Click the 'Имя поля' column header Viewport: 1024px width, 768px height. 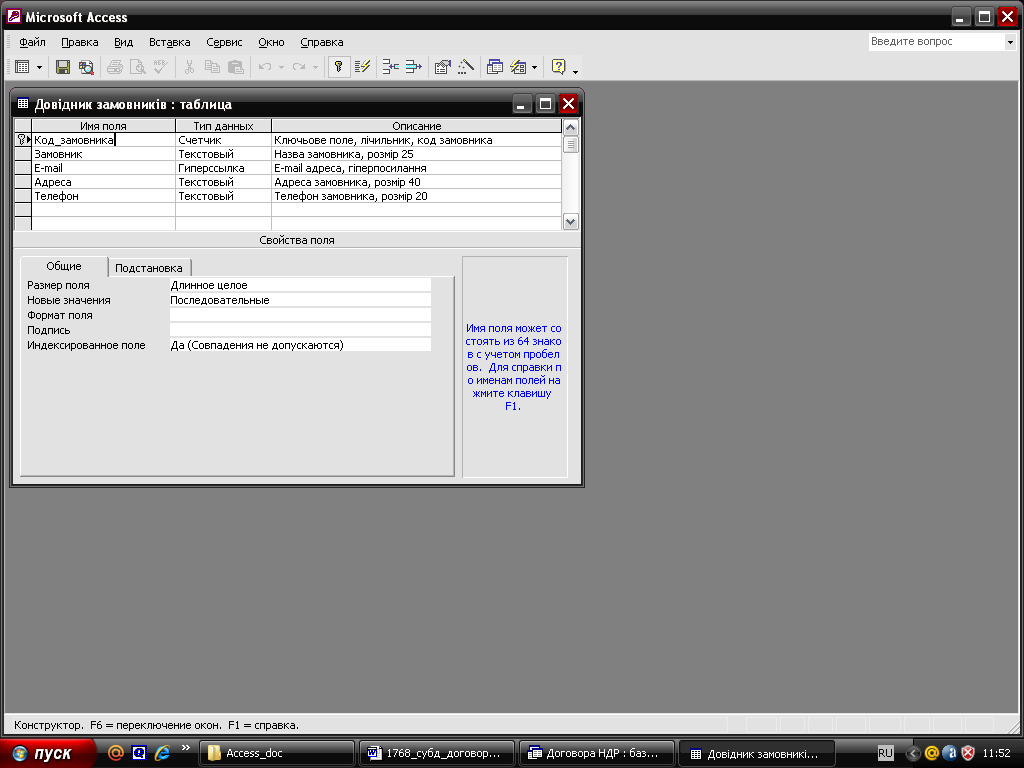coord(103,126)
